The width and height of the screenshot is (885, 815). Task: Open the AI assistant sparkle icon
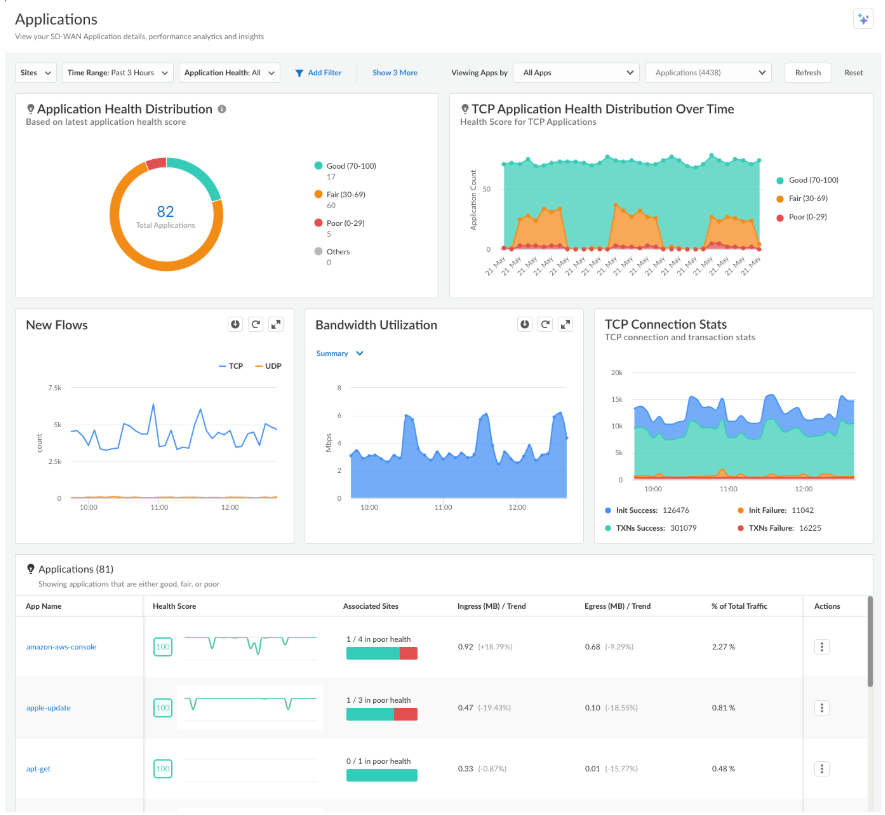[862, 20]
